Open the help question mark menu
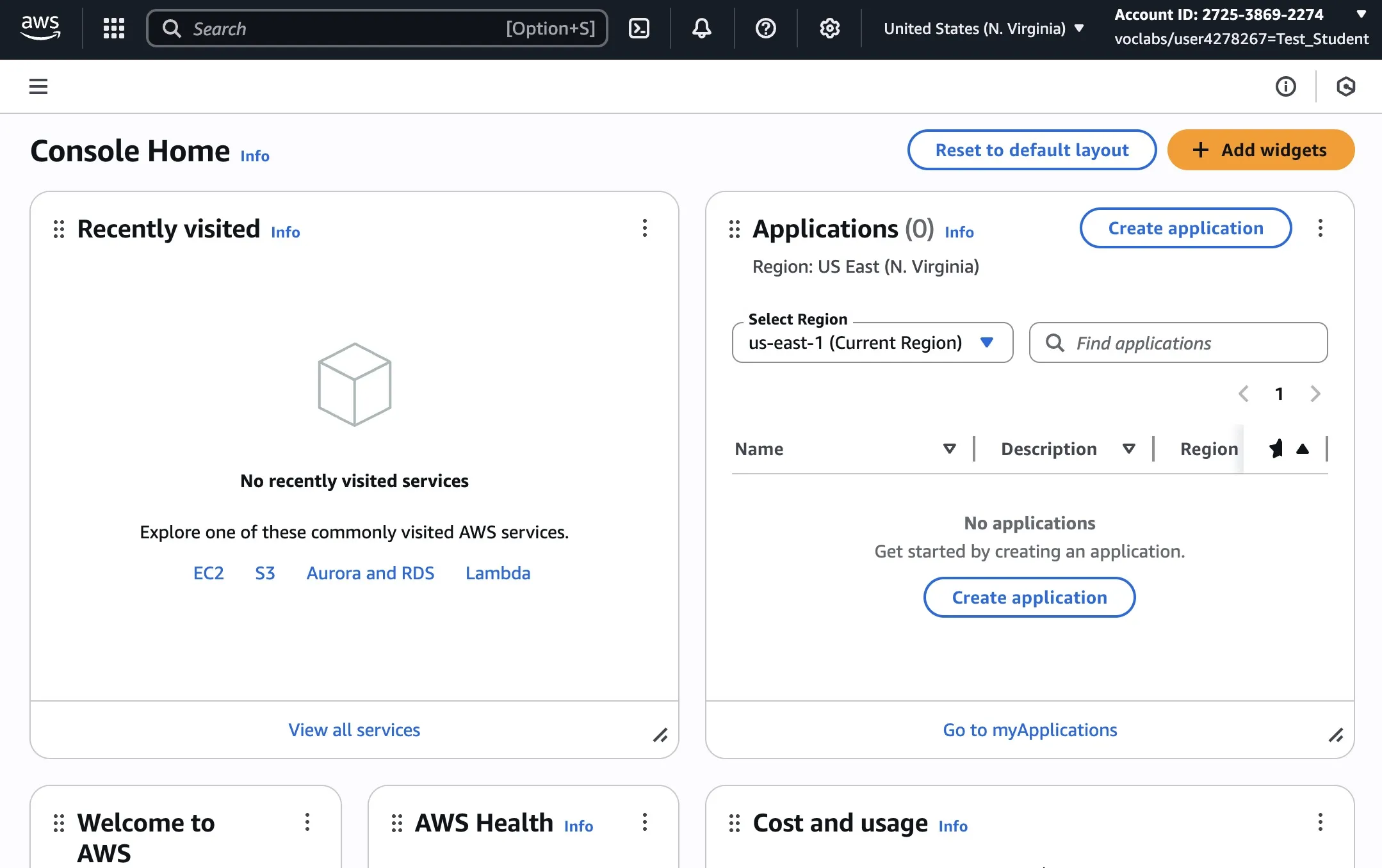Screen dimensions: 1382x868 (765, 28)
